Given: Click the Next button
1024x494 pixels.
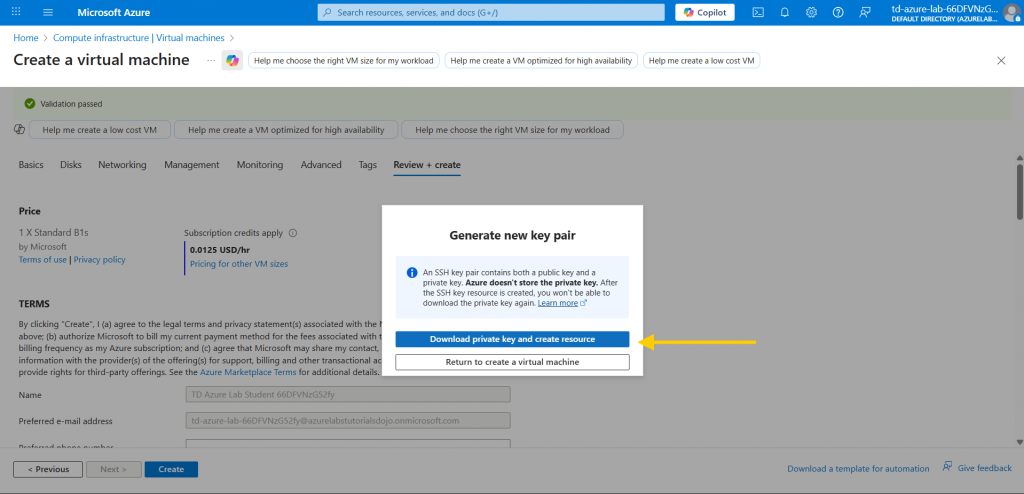Looking at the screenshot, I should coord(114,469).
